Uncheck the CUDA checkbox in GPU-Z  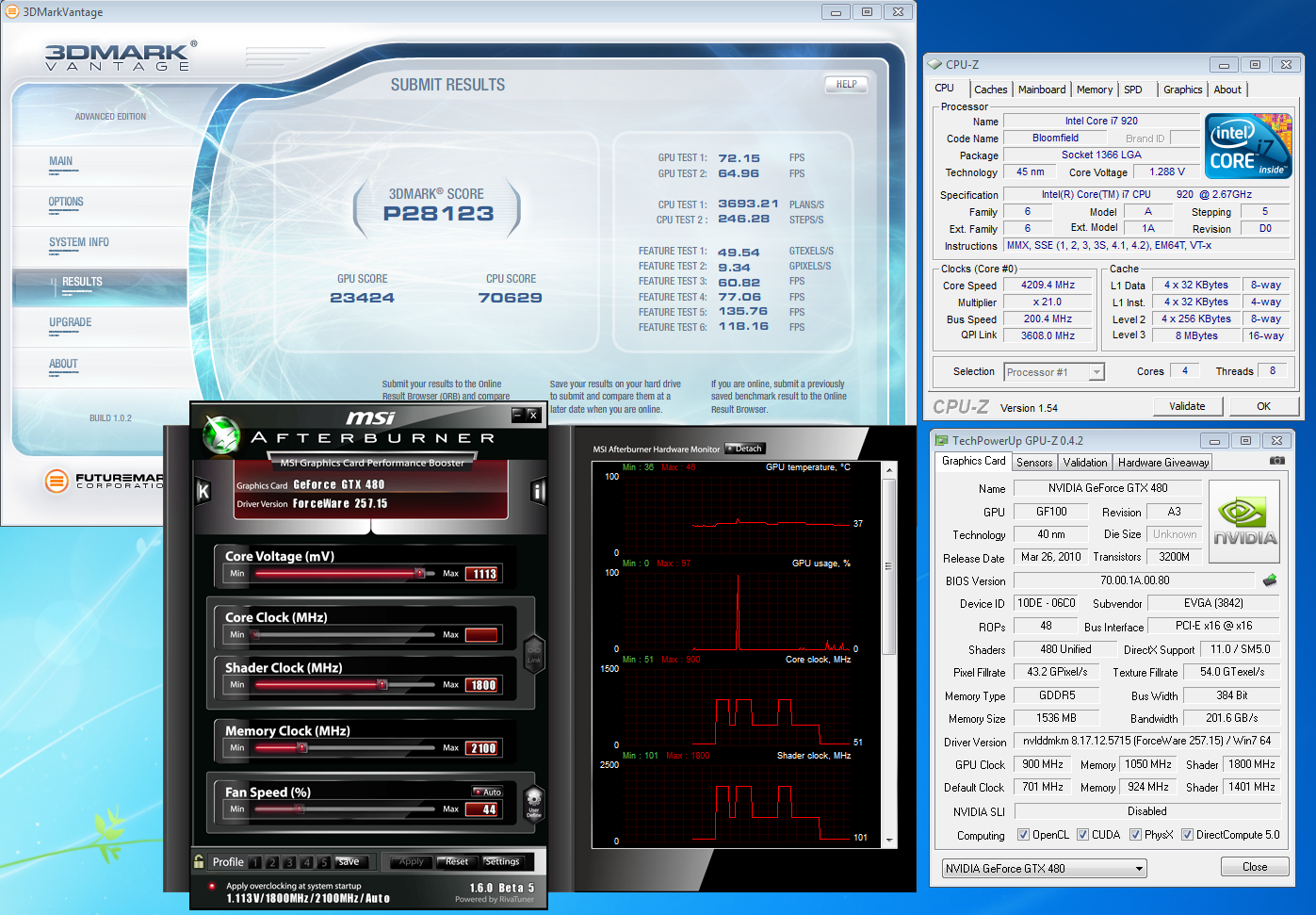[1083, 835]
